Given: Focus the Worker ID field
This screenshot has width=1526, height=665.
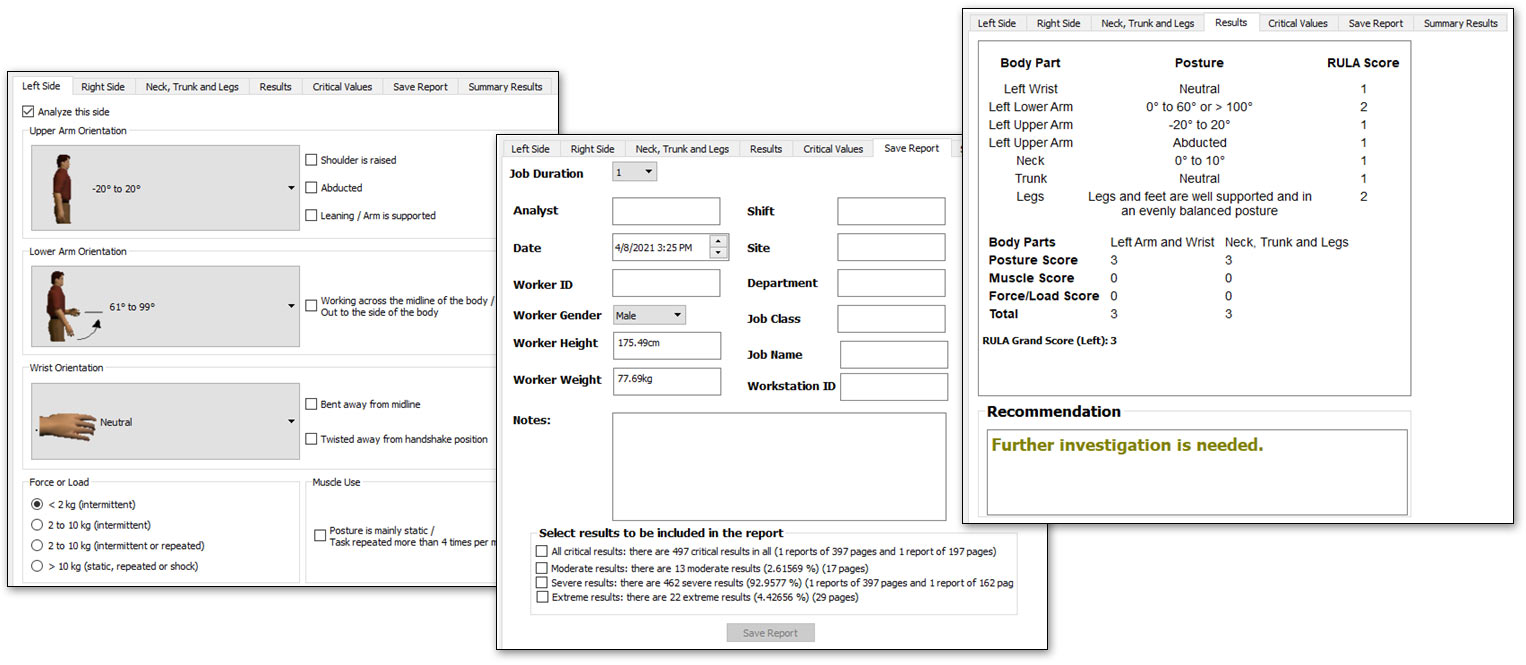Looking at the screenshot, I should 666,283.
